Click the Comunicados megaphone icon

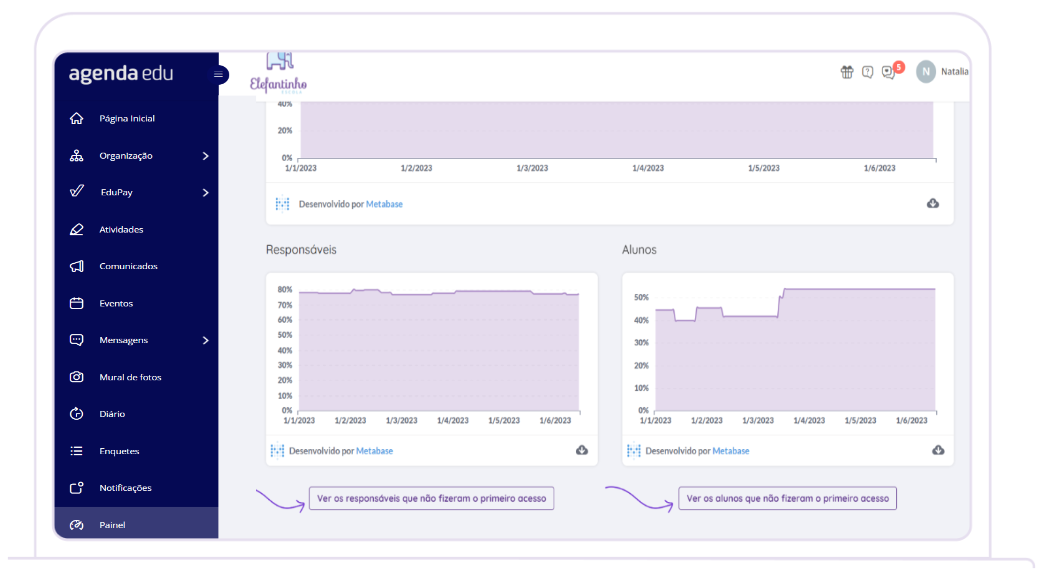coord(77,266)
